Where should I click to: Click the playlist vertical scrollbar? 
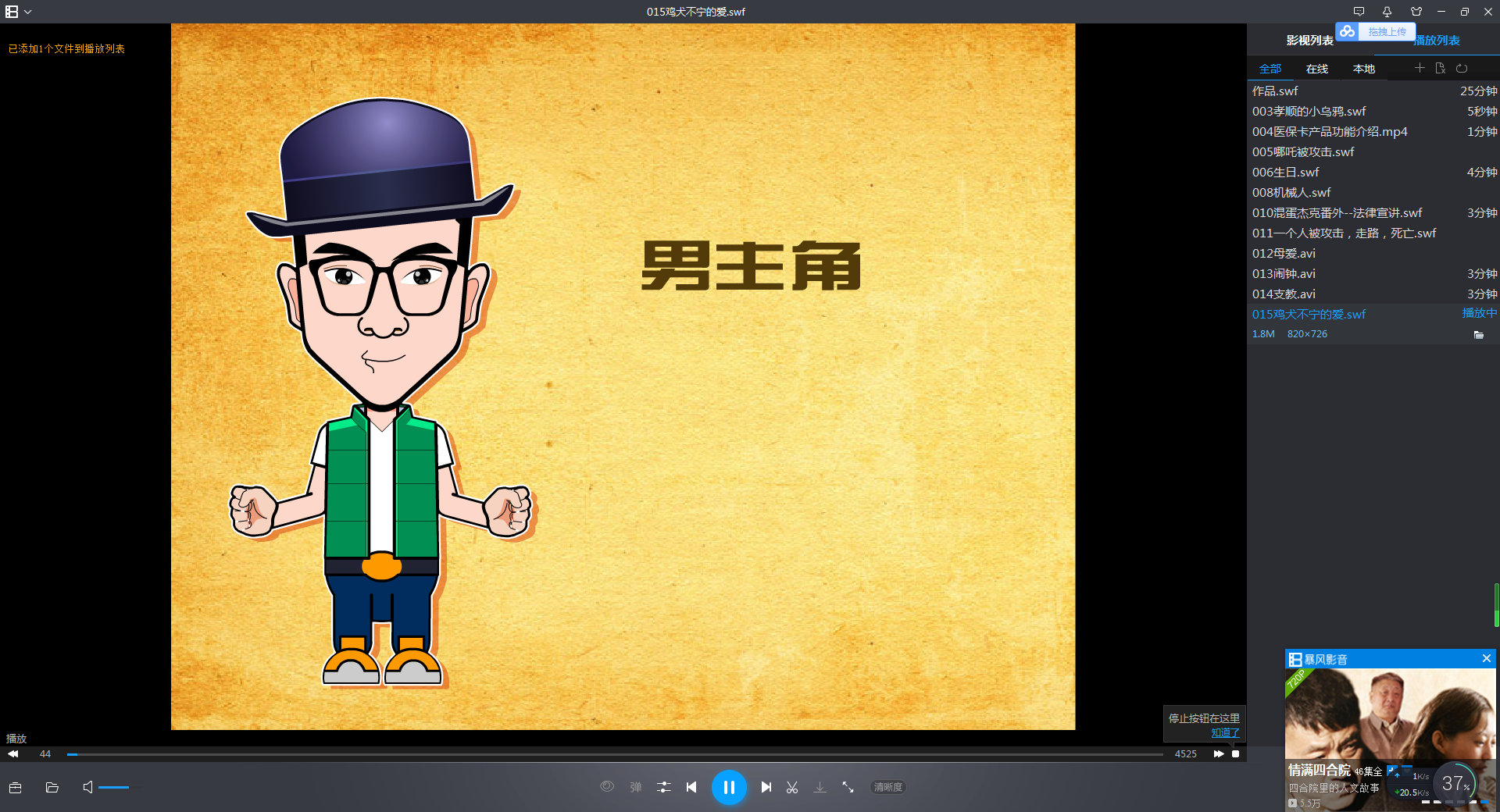tap(1496, 605)
